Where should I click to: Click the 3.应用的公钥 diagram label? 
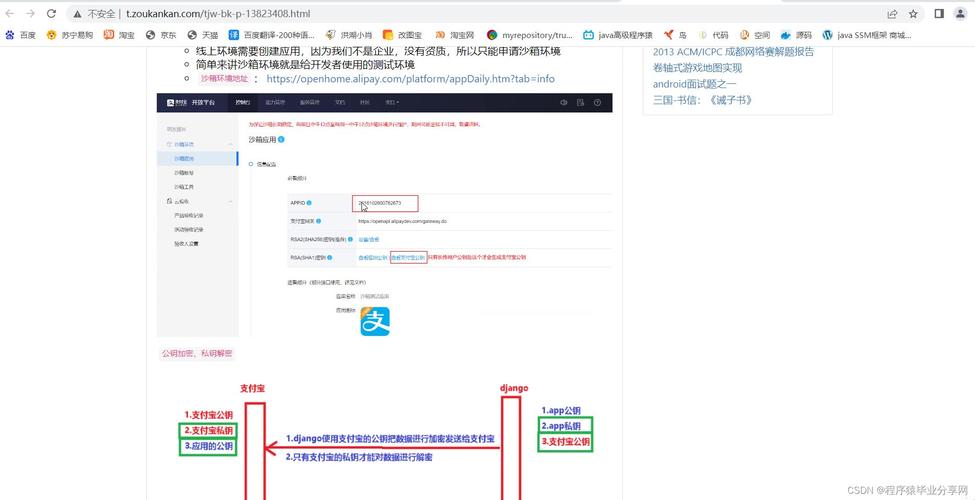[x=208, y=447]
